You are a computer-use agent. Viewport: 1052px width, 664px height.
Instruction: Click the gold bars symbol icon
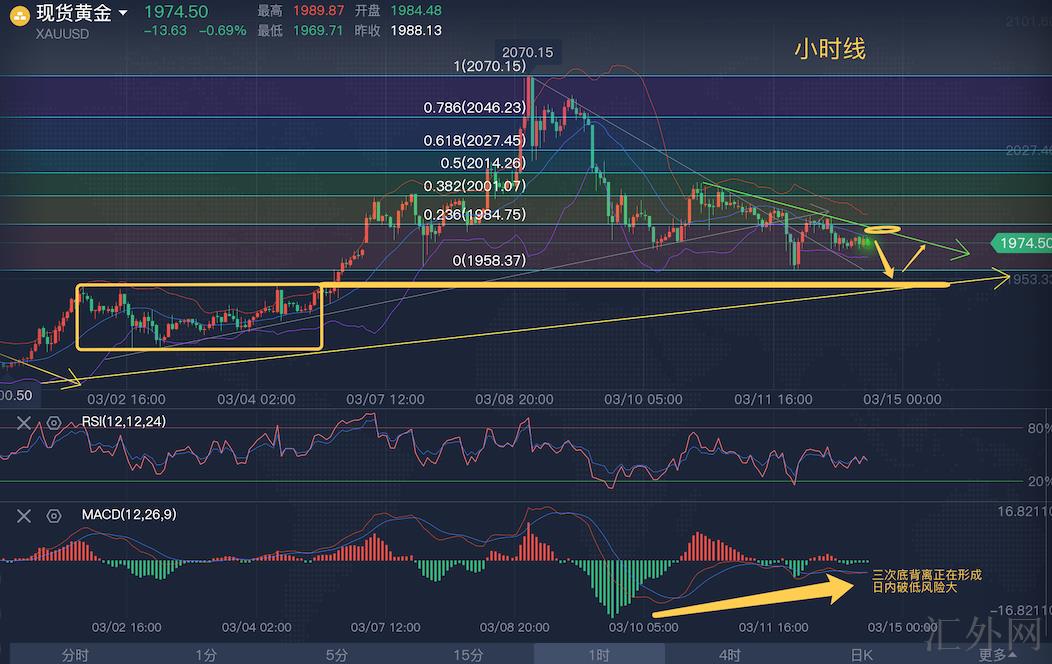click(22, 15)
